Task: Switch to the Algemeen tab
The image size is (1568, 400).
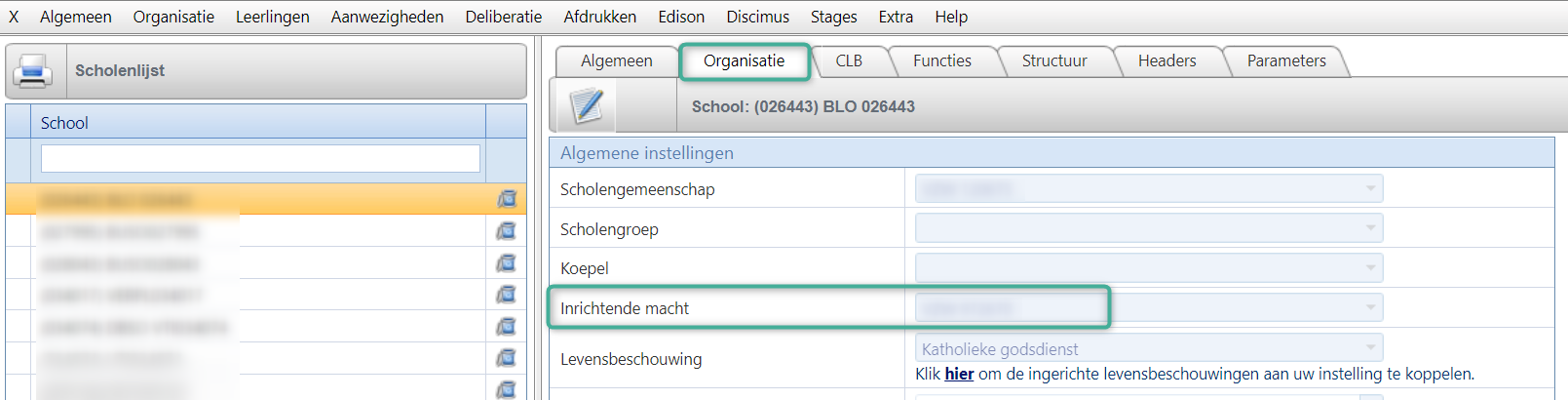Action: (617, 60)
